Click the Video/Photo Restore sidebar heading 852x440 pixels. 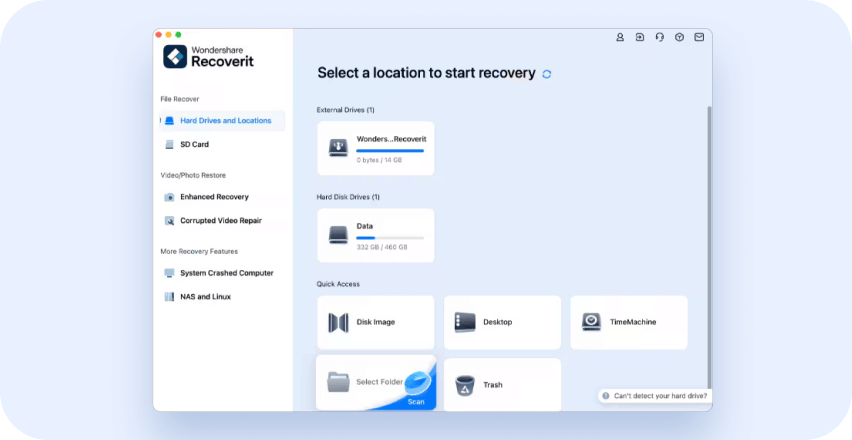click(193, 175)
